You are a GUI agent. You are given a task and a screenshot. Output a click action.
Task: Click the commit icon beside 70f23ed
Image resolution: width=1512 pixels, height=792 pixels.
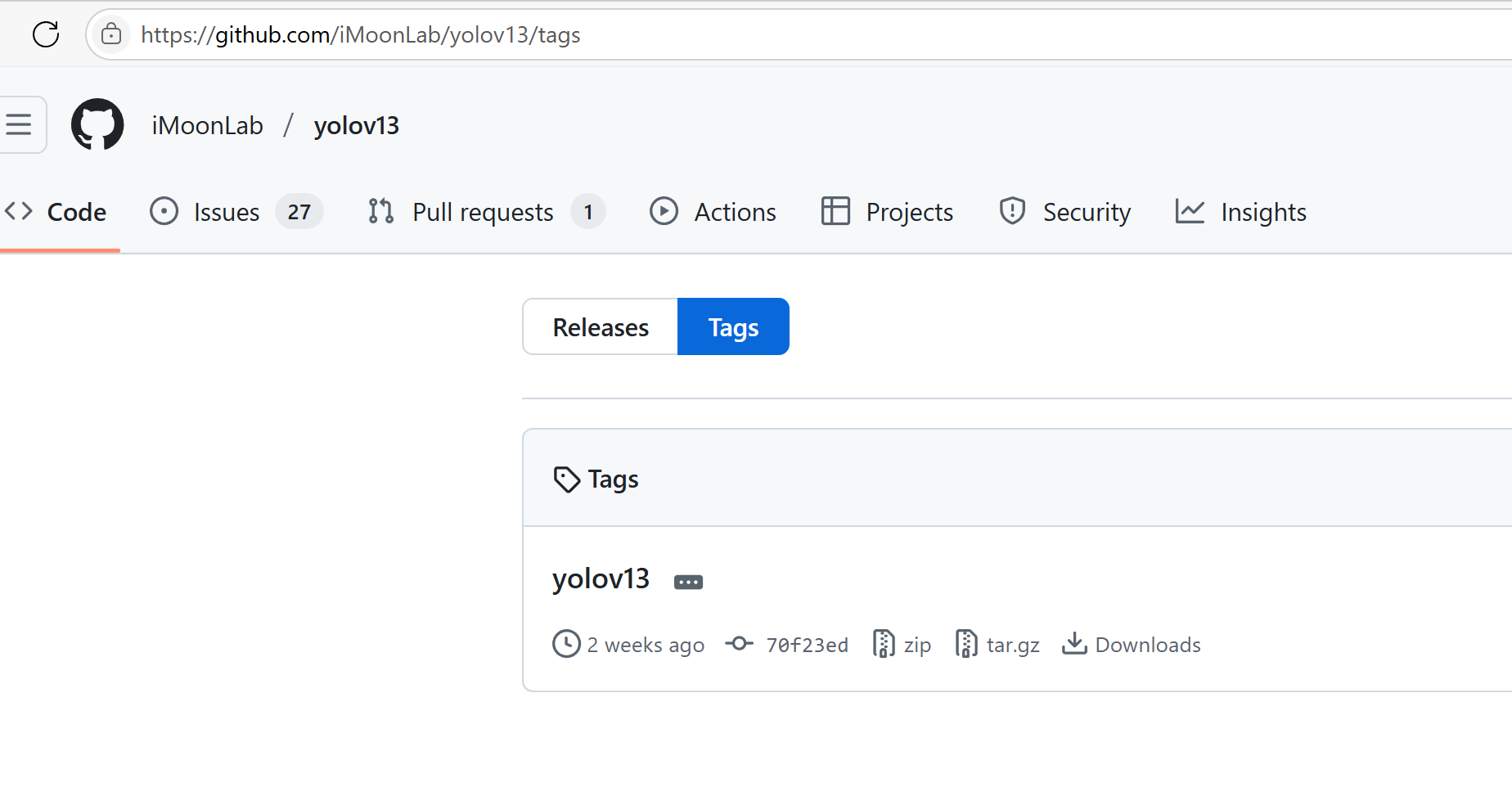click(739, 644)
